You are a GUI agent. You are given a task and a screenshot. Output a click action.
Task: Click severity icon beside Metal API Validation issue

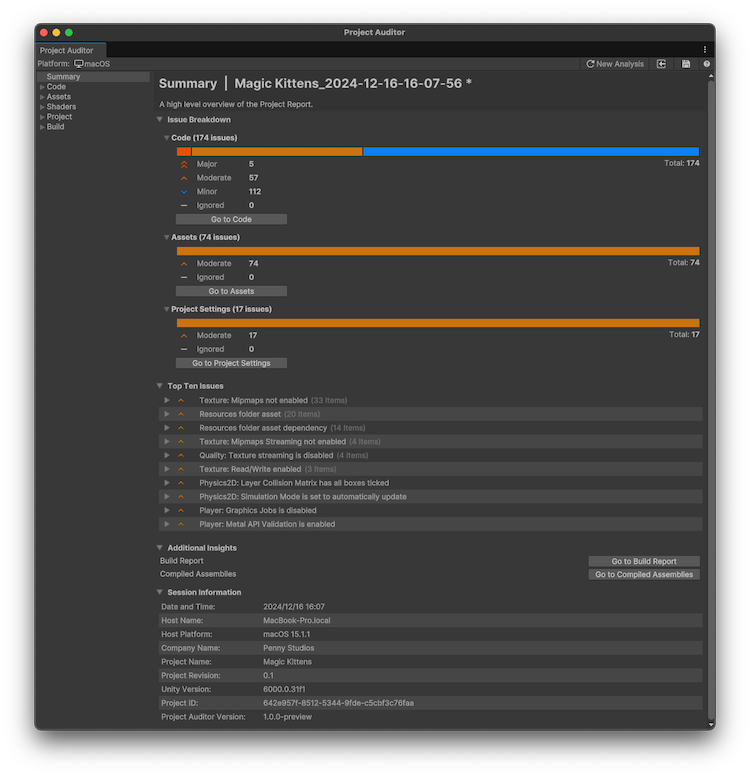click(181, 524)
